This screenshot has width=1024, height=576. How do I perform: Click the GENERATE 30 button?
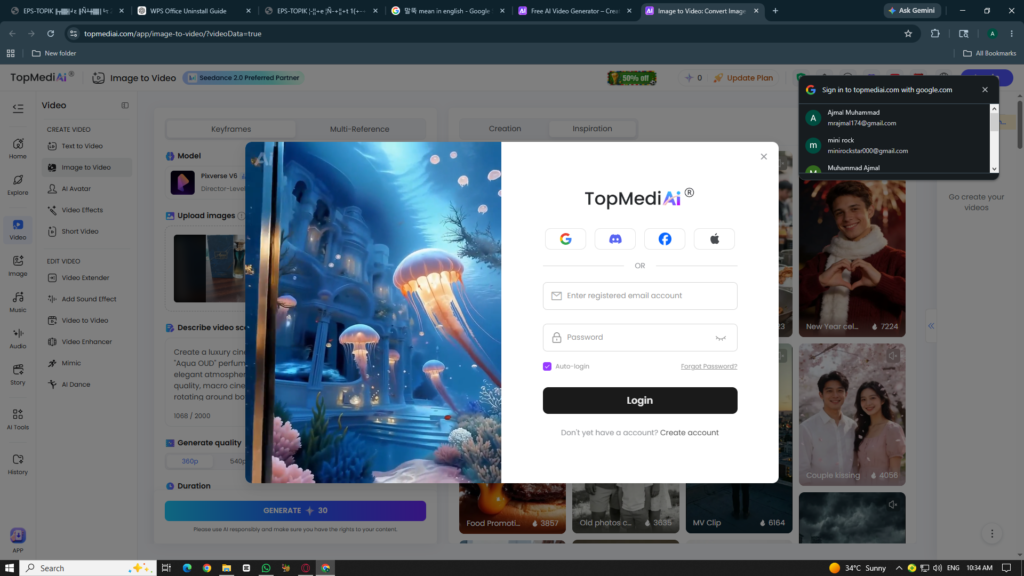pos(295,511)
